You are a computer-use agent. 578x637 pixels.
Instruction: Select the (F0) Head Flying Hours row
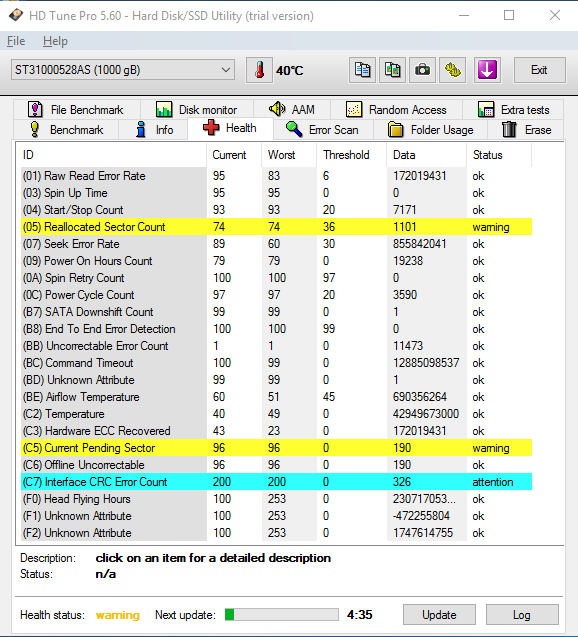point(276,499)
